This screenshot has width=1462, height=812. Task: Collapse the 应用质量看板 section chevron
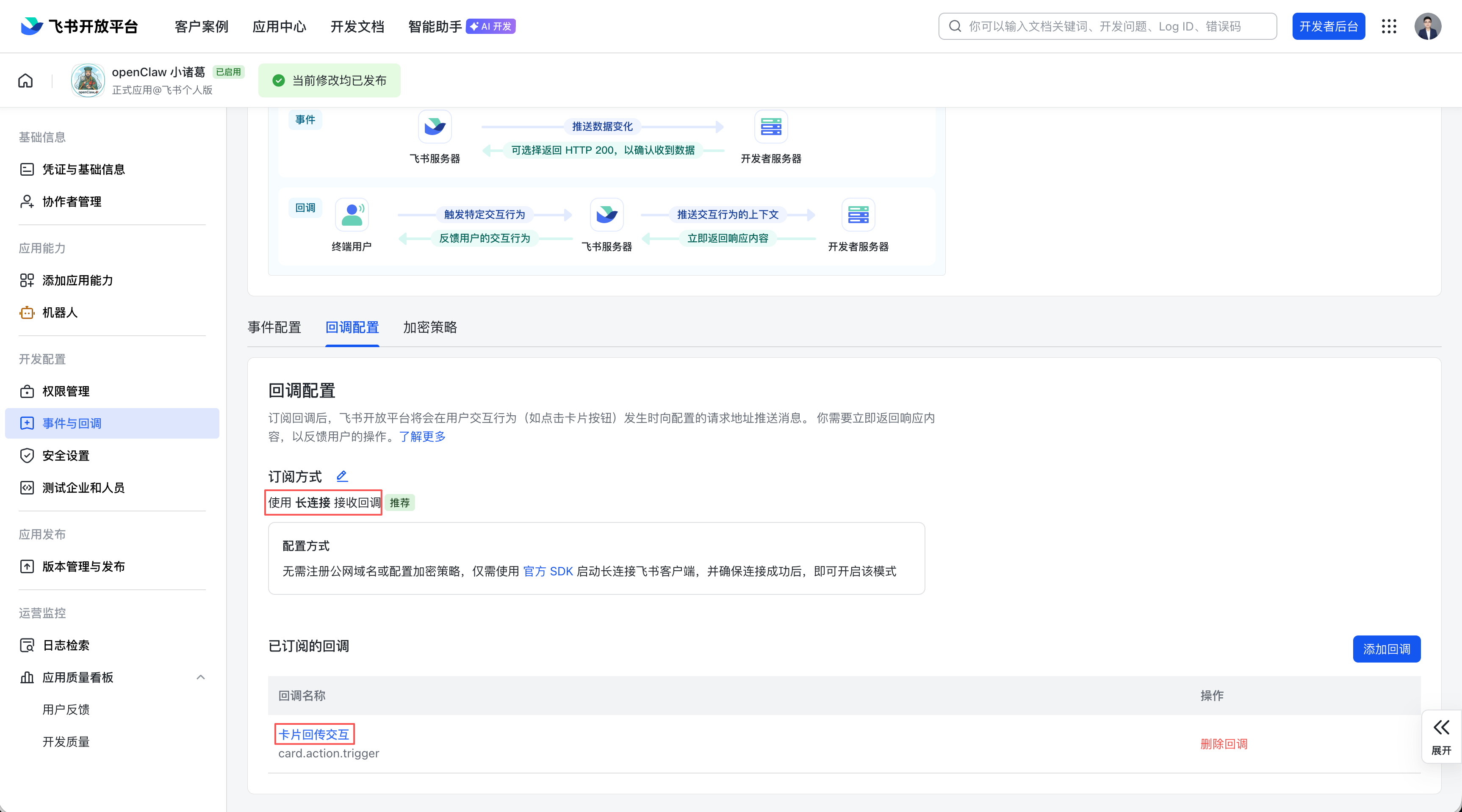[x=200, y=677]
